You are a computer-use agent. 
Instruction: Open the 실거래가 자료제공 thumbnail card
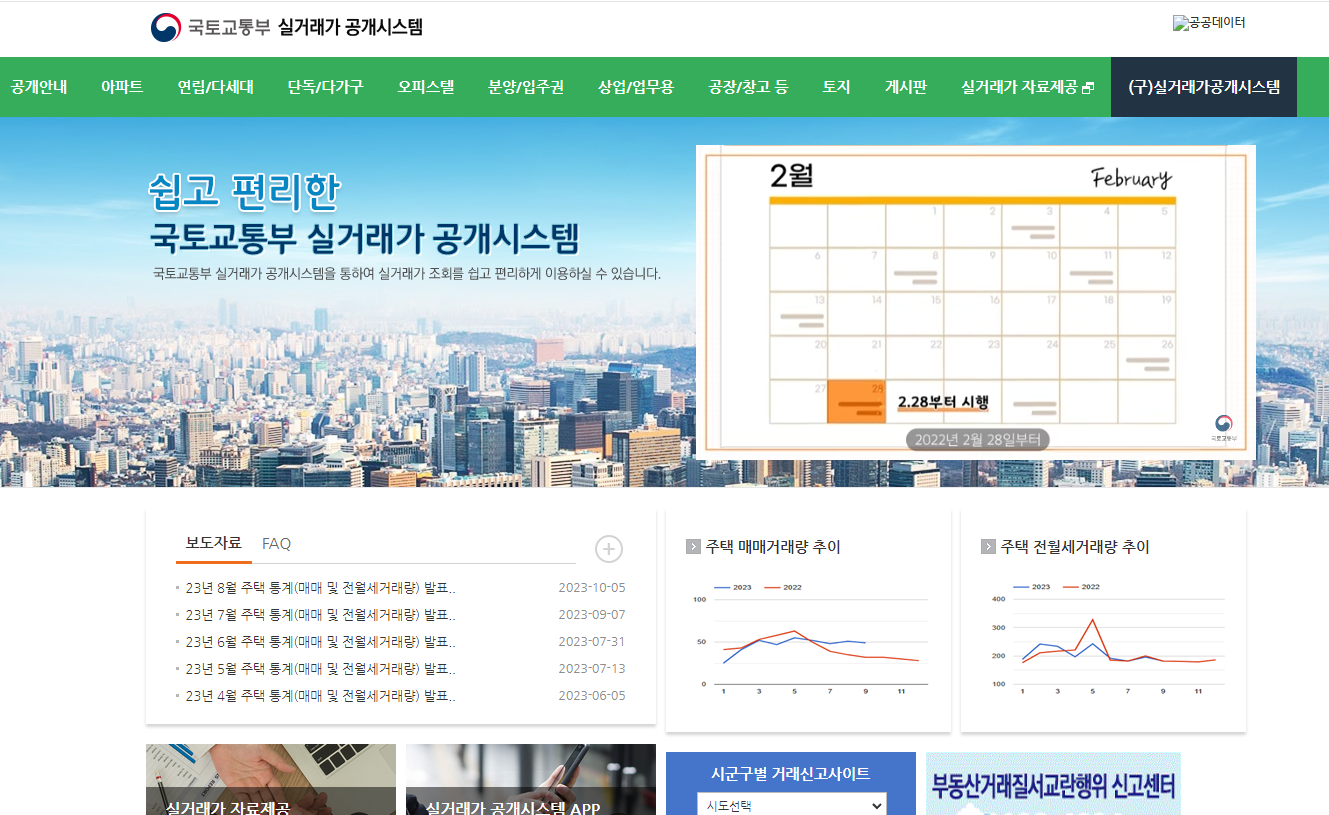[x=271, y=780]
